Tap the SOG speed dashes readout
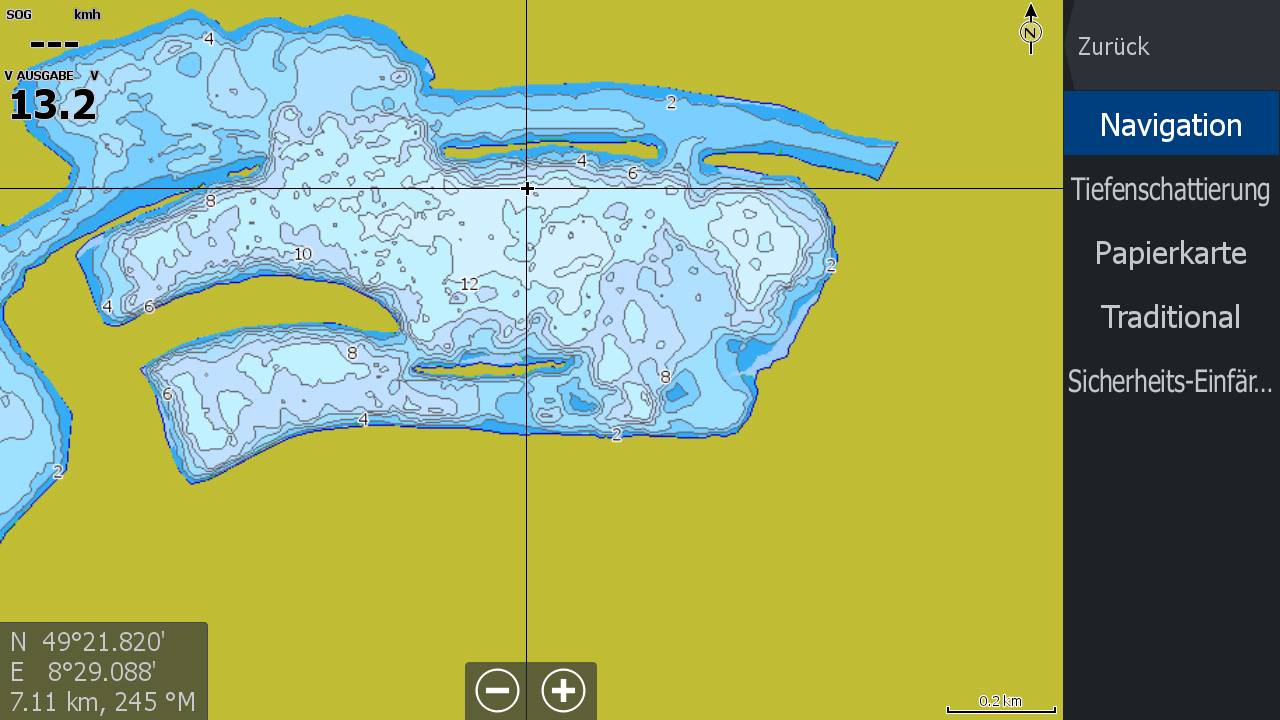This screenshot has width=1280, height=720. 54,44
